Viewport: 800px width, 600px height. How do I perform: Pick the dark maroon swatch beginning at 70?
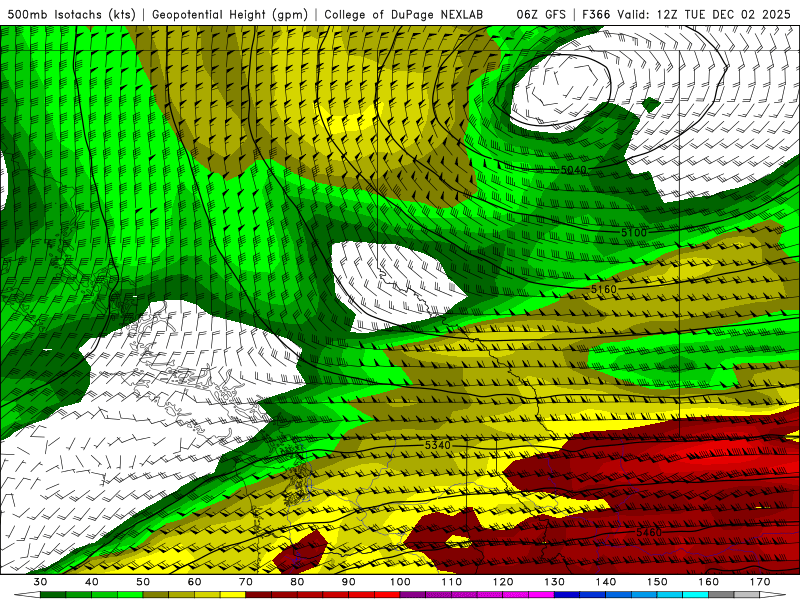pyautogui.click(x=259, y=595)
